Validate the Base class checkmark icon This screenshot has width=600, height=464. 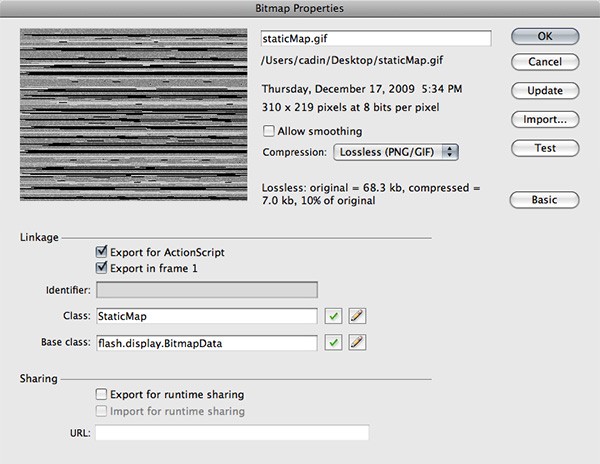pos(334,343)
